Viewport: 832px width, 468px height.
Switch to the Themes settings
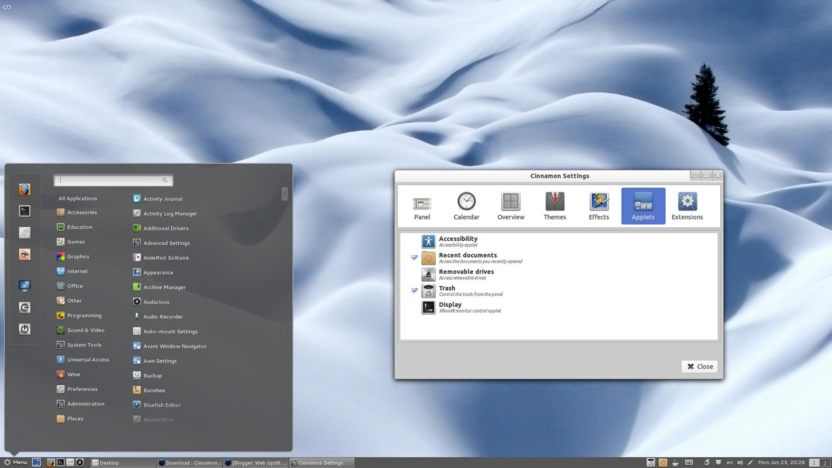(x=554, y=206)
